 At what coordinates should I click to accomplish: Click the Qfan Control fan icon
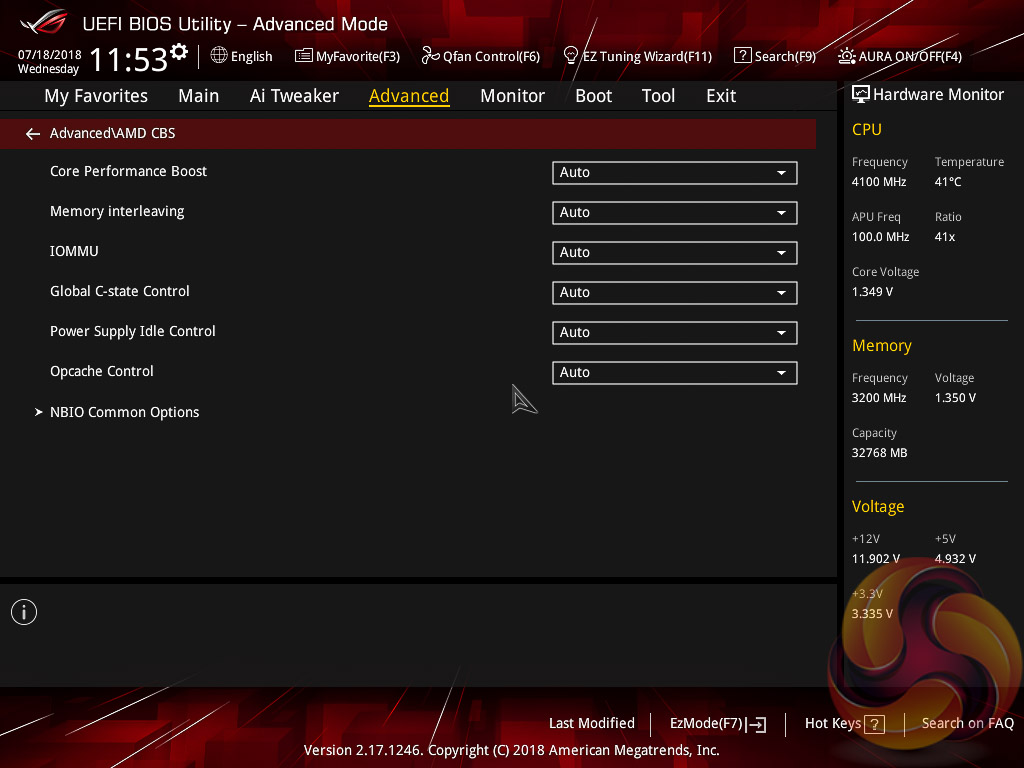point(430,56)
